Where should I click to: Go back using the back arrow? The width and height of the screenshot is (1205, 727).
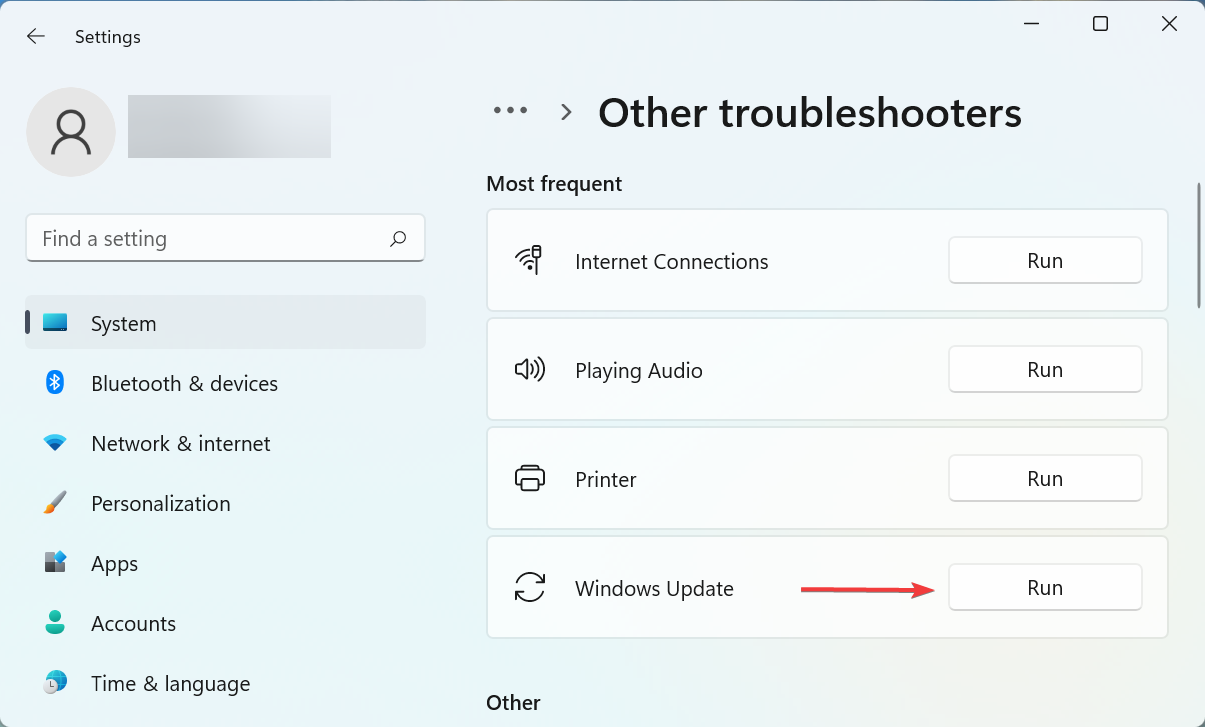pyautogui.click(x=36, y=36)
